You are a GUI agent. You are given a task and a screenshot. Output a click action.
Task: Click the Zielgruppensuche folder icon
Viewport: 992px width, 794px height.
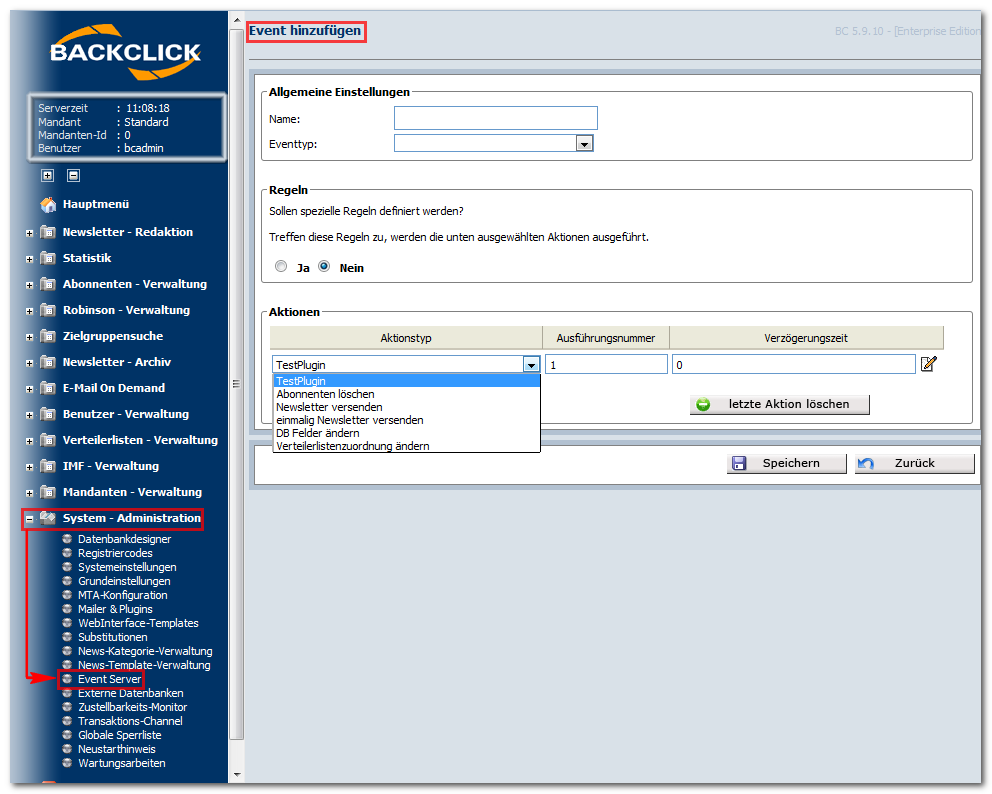(47, 336)
